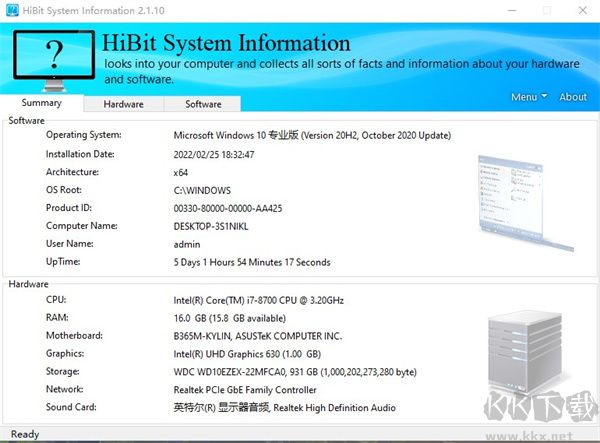Select the C:\WINDOWS path value

coord(202,191)
